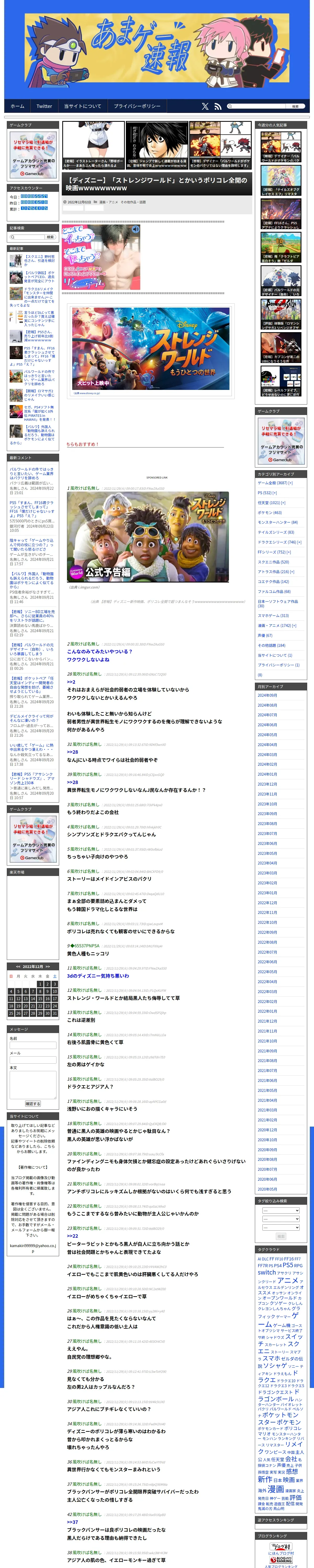Open the Strange World movie poster image
Image resolution: width=314 pixels, height=1568 pixels.
151,349
